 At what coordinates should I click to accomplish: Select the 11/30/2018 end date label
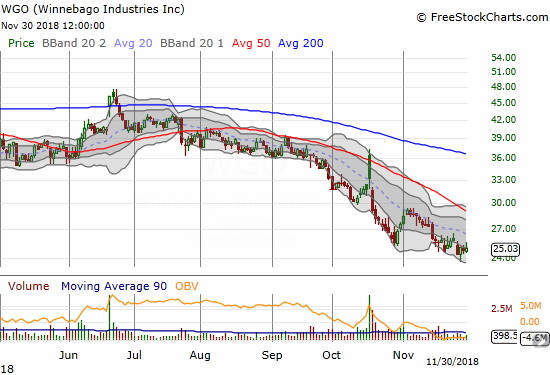(x=452, y=361)
